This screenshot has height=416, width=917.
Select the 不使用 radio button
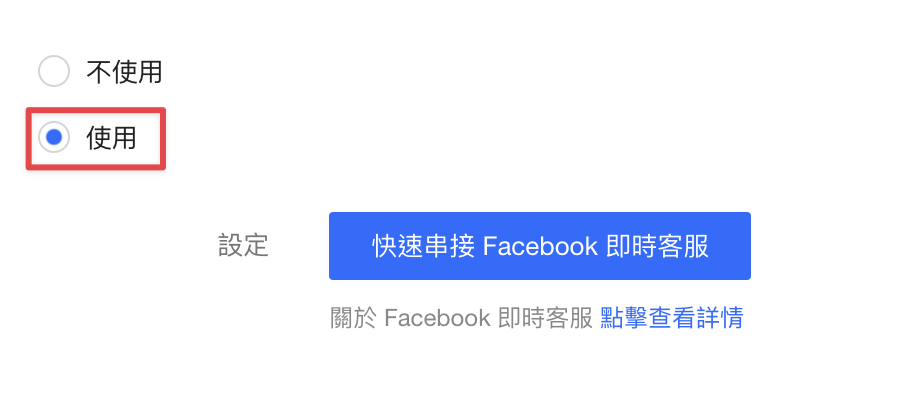[54, 72]
